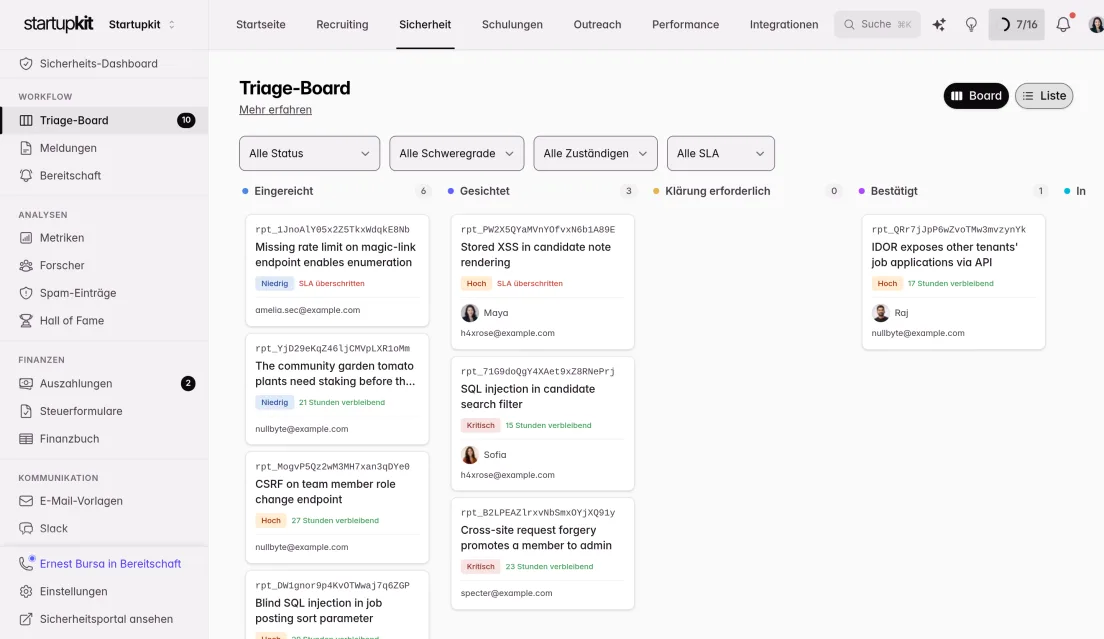Go to Recruiting tab
The width and height of the screenshot is (1104, 639).
pos(342,25)
